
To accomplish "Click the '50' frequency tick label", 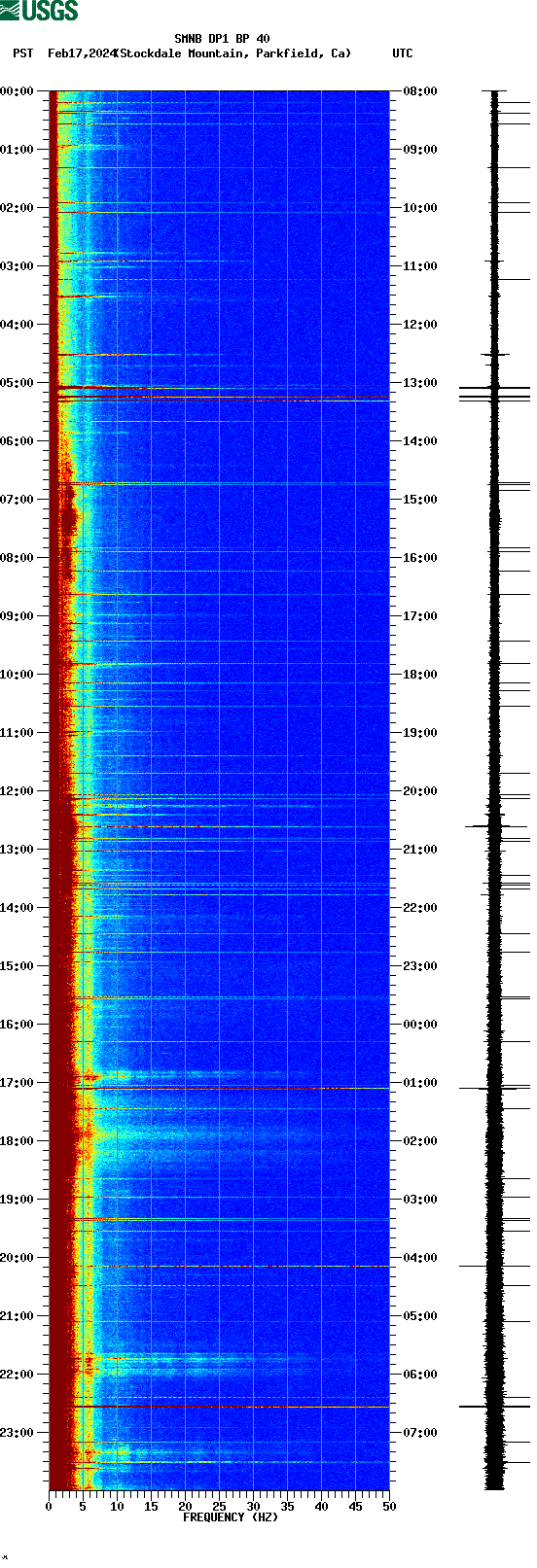I will 389,1507.
